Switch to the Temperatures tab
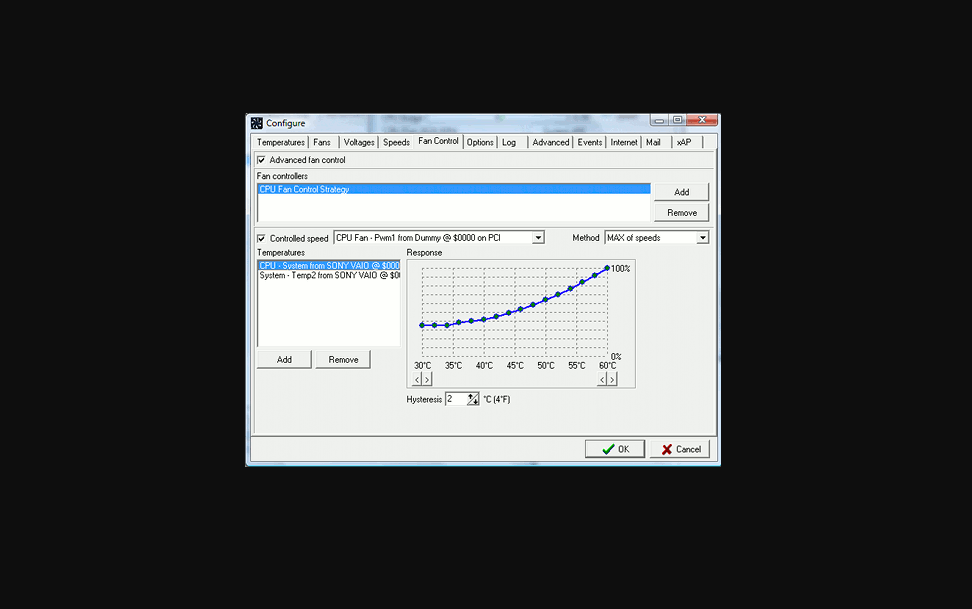The image size is (972, 609). [279, 142]
